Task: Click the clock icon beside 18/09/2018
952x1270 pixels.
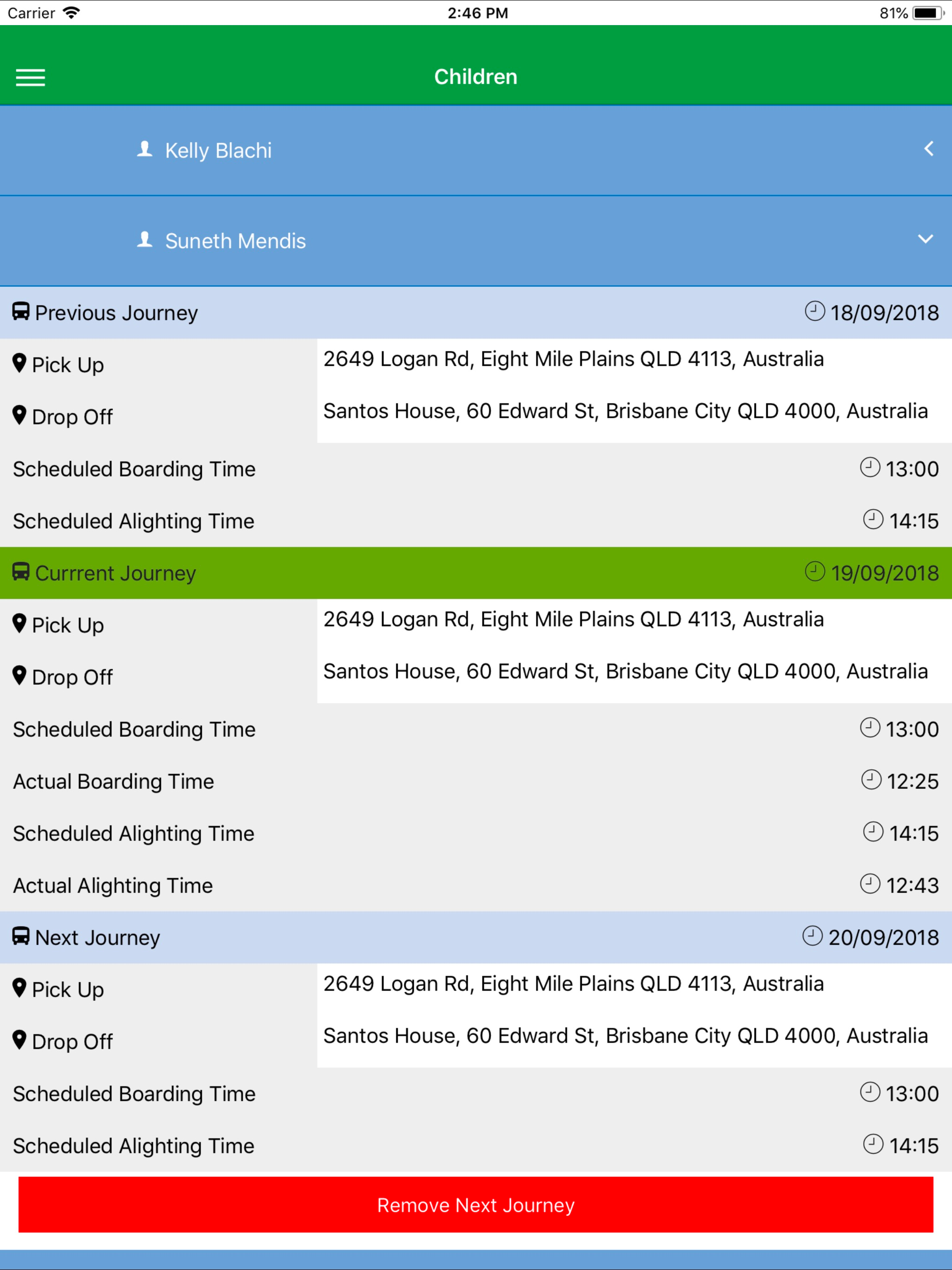Action: click(815, 311)
